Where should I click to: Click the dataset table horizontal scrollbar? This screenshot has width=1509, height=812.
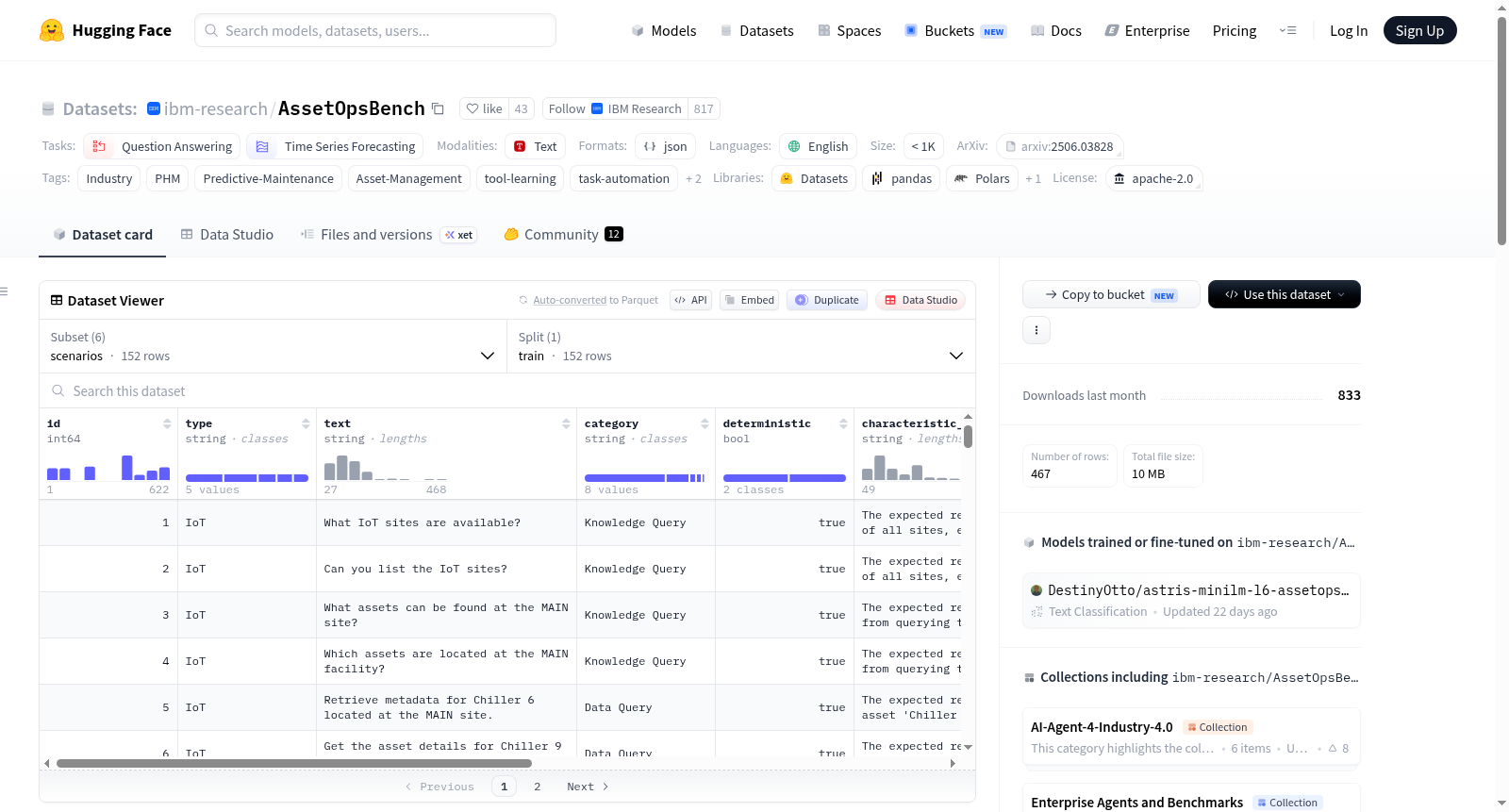(294, 763)
